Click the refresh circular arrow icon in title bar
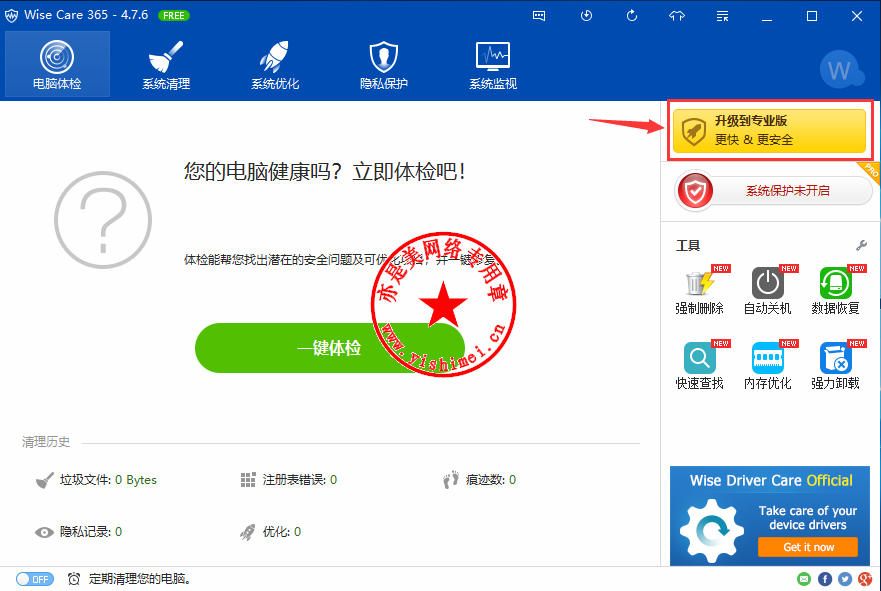The width and height of the screenshot is (881, 591). coord(632,16)
